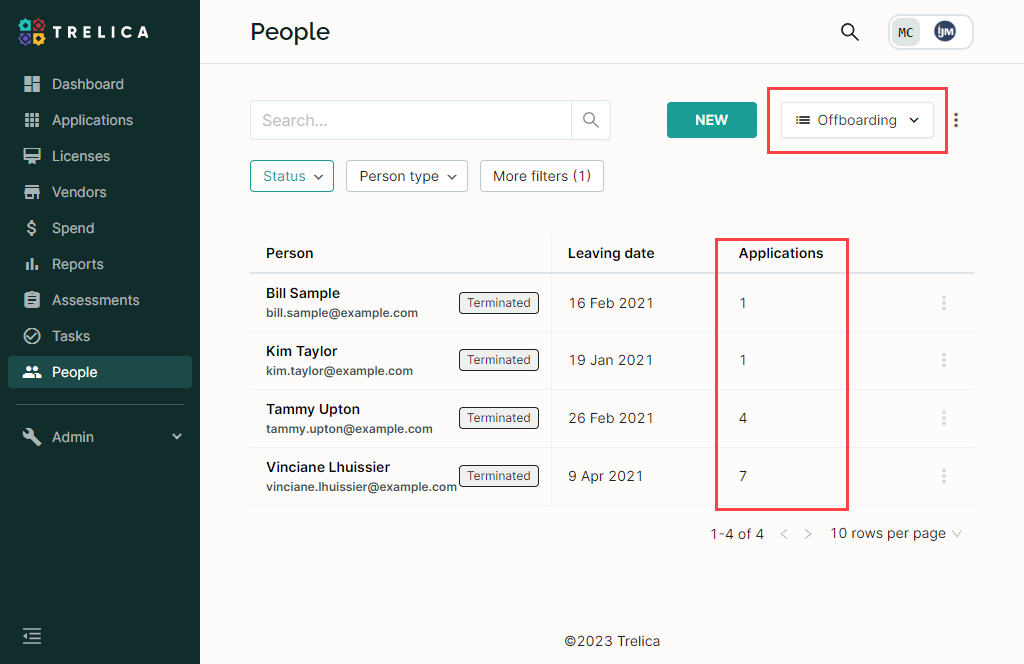Expand the Status filter dropdown
This screenshot has width=1024, height=664.
coord(291,176)
